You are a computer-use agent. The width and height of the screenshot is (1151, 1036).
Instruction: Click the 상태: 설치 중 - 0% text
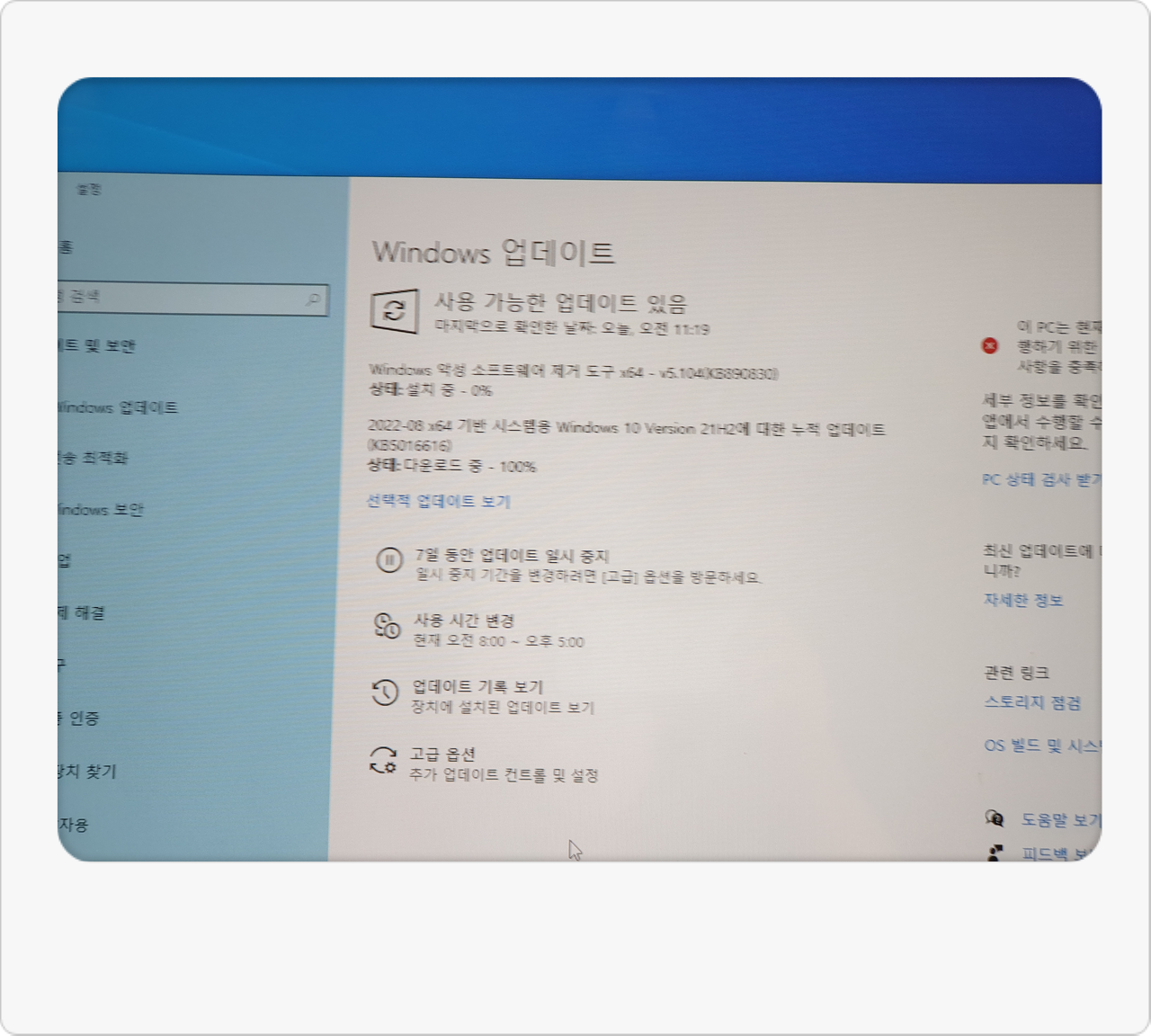431,389
